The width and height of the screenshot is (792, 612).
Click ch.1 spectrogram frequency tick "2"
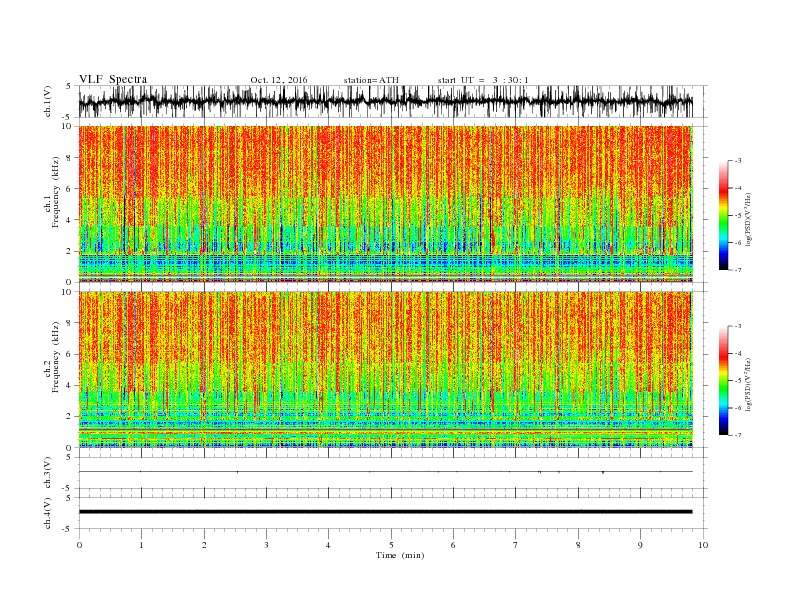69,251
